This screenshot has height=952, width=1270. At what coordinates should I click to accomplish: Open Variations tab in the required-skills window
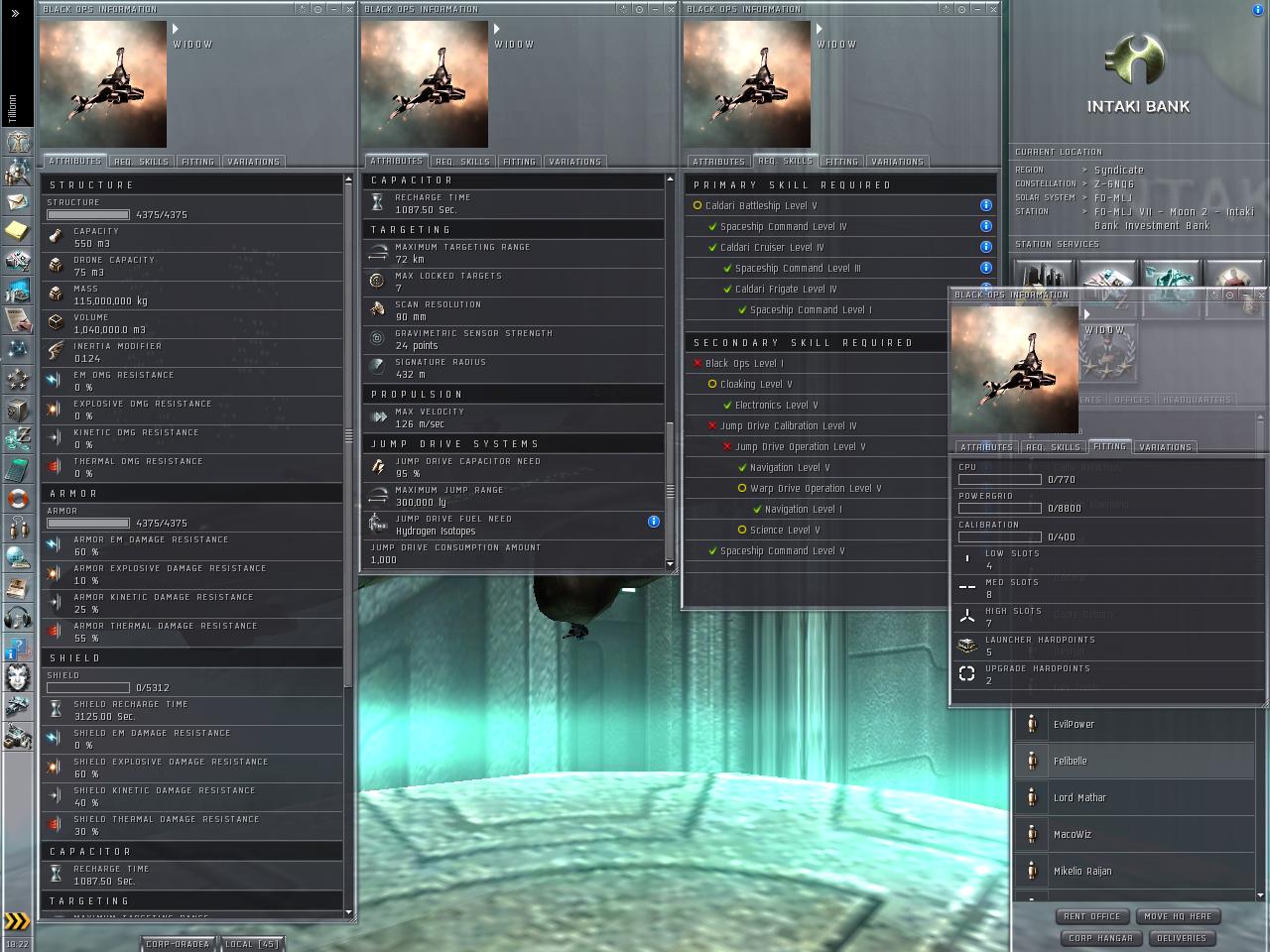(897, 162)
